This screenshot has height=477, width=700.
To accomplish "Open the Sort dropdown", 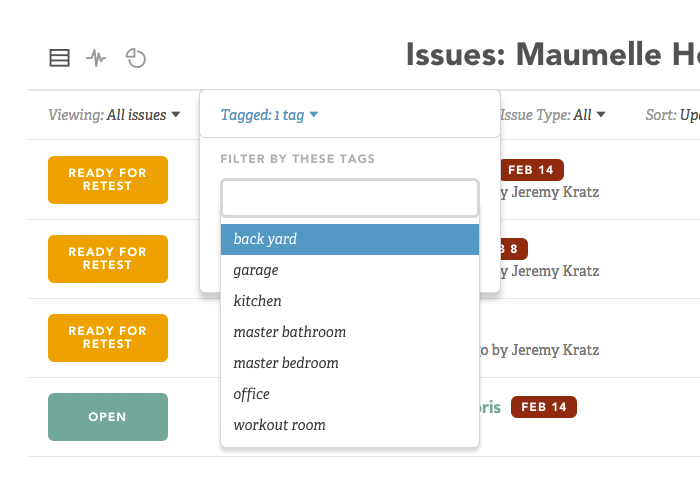I will (672, 115).
